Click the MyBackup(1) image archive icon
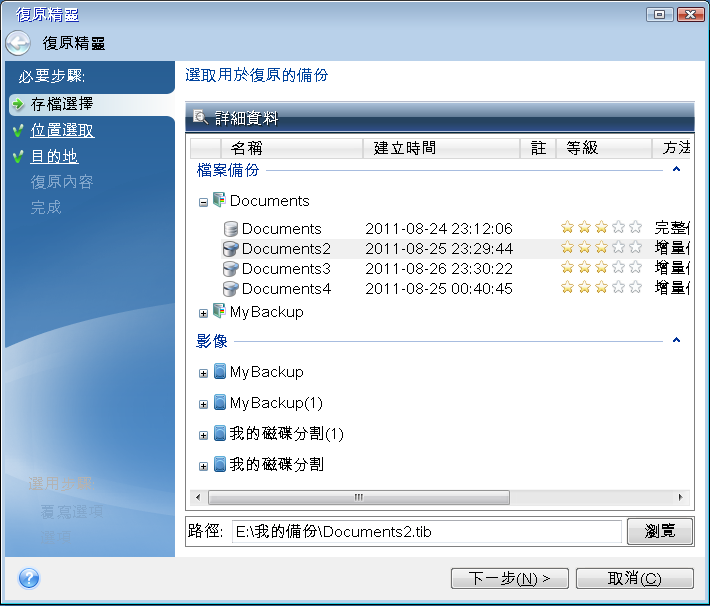 (220, 403)
